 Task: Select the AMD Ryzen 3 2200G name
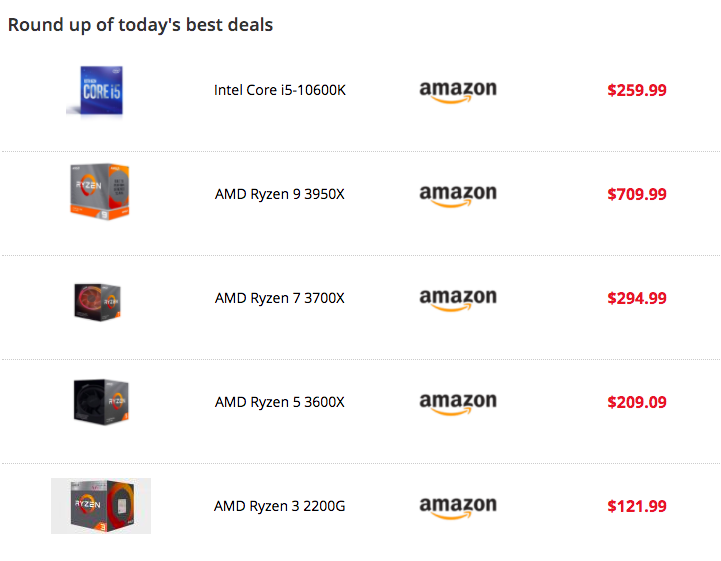[280, 506]
